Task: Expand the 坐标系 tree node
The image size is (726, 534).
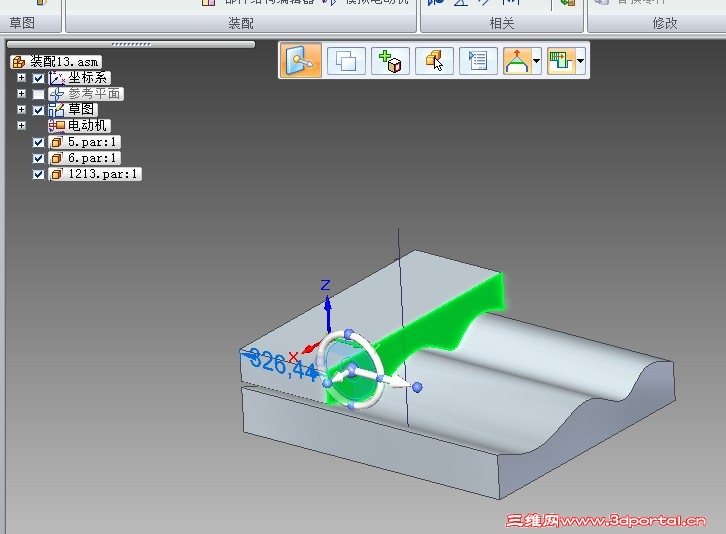Action: click(x=21, y=77)
